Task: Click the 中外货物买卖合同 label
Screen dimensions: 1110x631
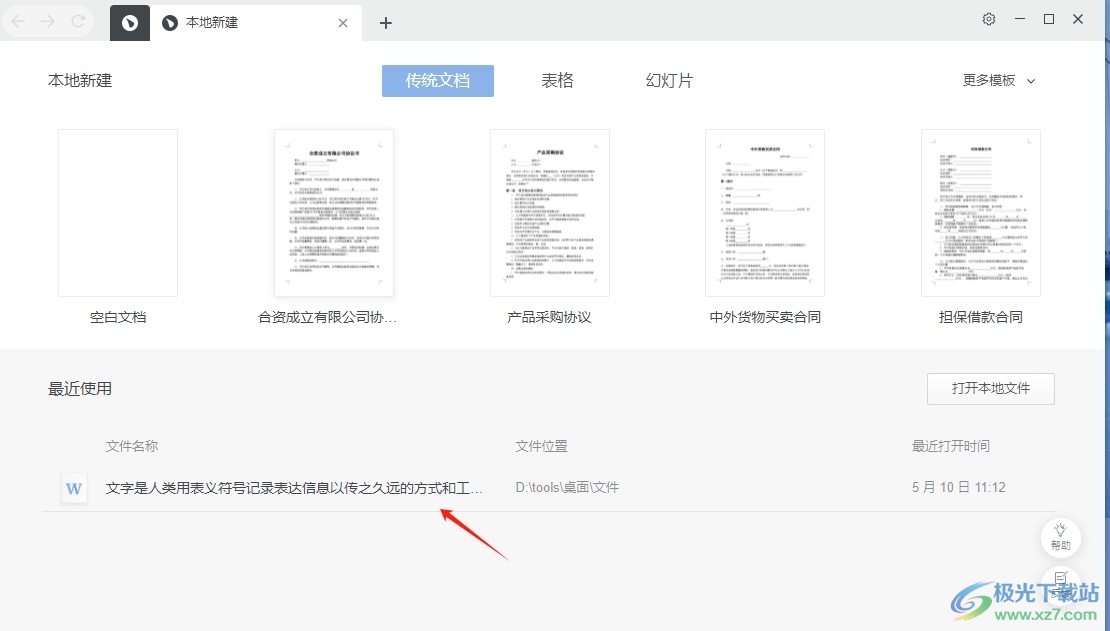Action: 765,317
